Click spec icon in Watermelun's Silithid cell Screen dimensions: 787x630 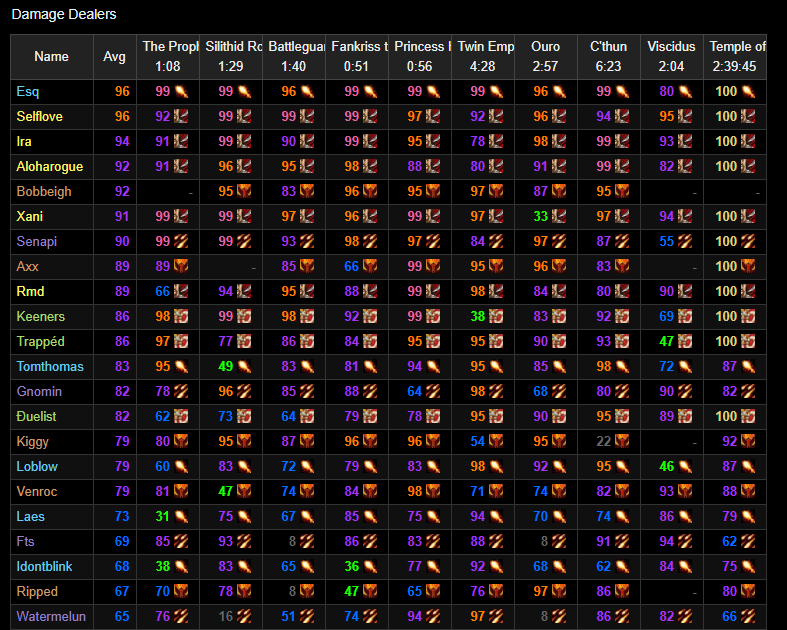pos(244,616)
